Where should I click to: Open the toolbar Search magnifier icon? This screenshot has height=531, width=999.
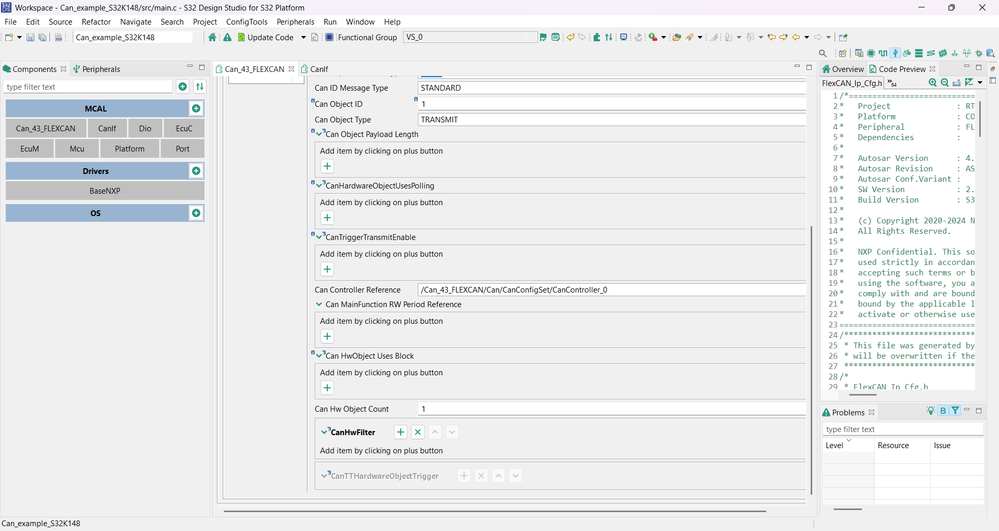823,54
